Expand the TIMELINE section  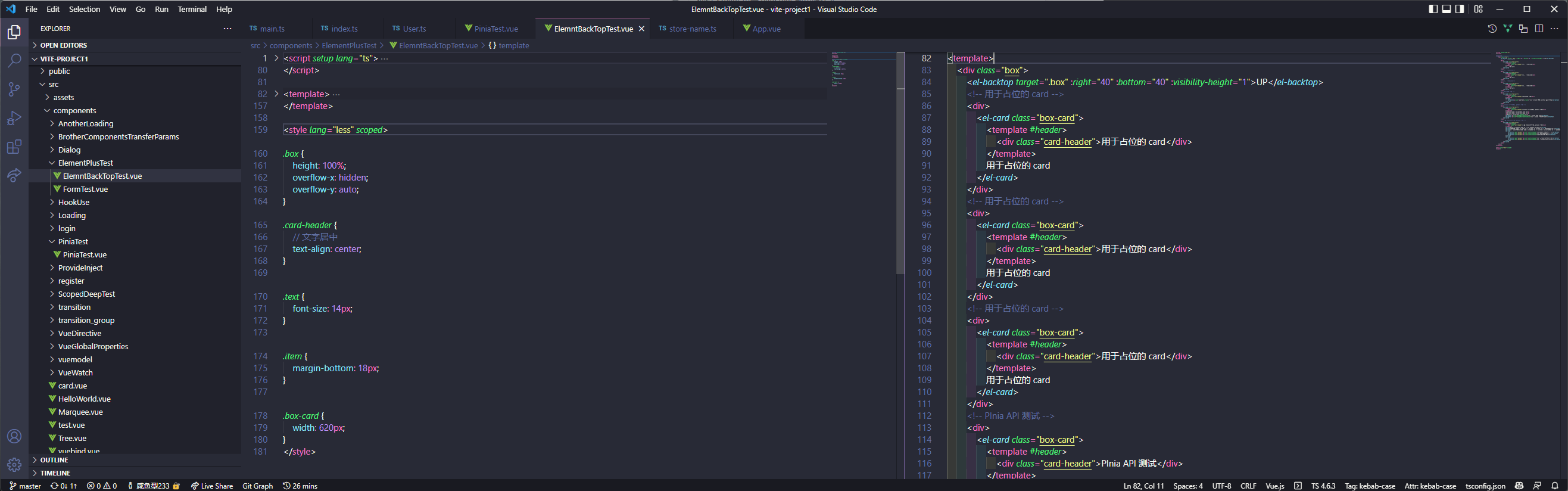tap(135, 473)
